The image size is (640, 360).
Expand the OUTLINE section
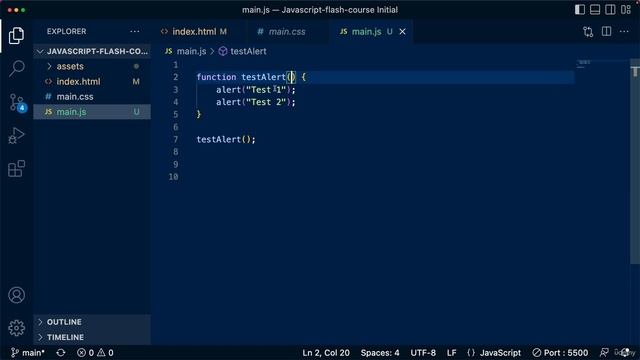[92, 322]
